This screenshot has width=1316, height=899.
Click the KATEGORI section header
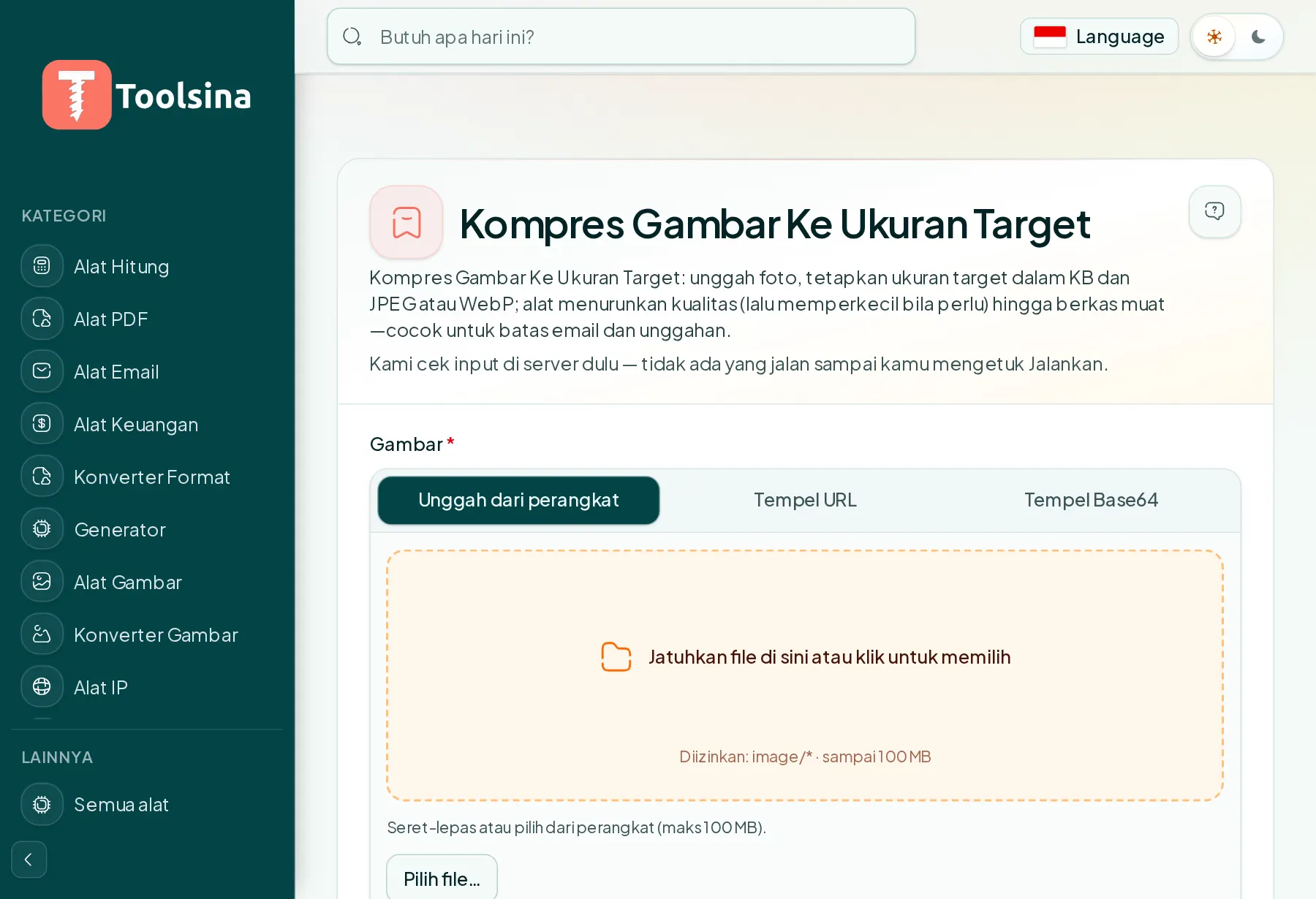(x=64, y=216)
